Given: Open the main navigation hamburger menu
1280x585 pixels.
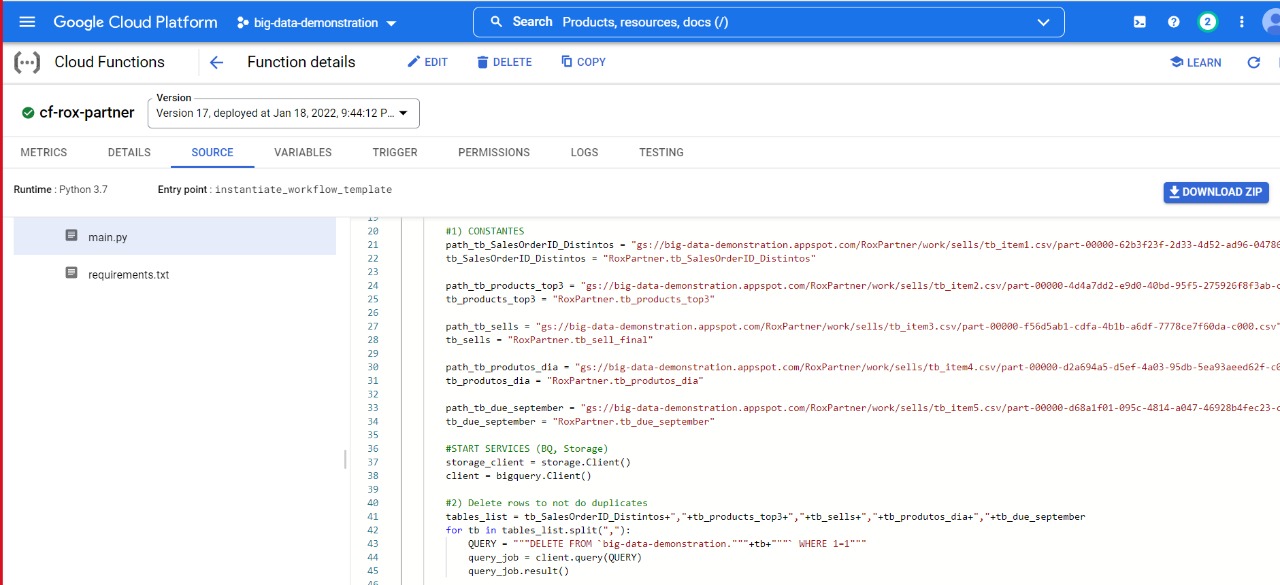Looking at the screenshot, I should click(x=27, y=22).
